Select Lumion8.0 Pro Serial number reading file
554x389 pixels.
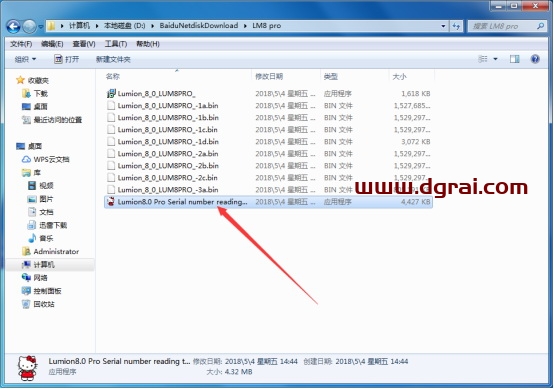pyautogui.click(x=269, y=202)
